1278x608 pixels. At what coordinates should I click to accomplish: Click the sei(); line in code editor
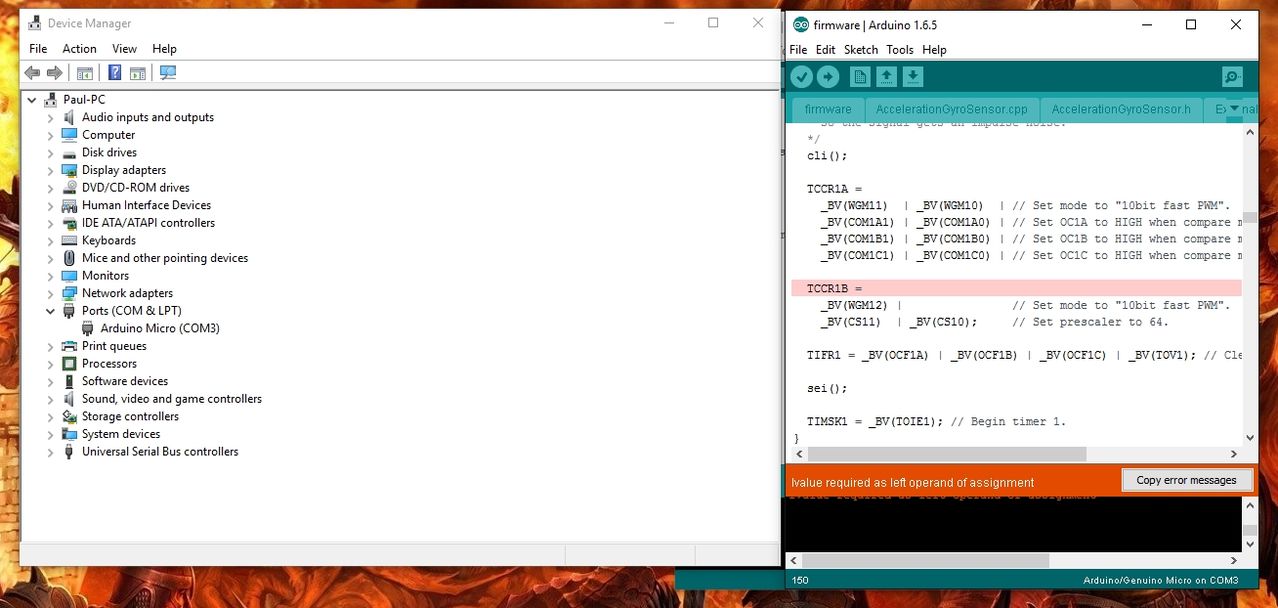point(827,388)
